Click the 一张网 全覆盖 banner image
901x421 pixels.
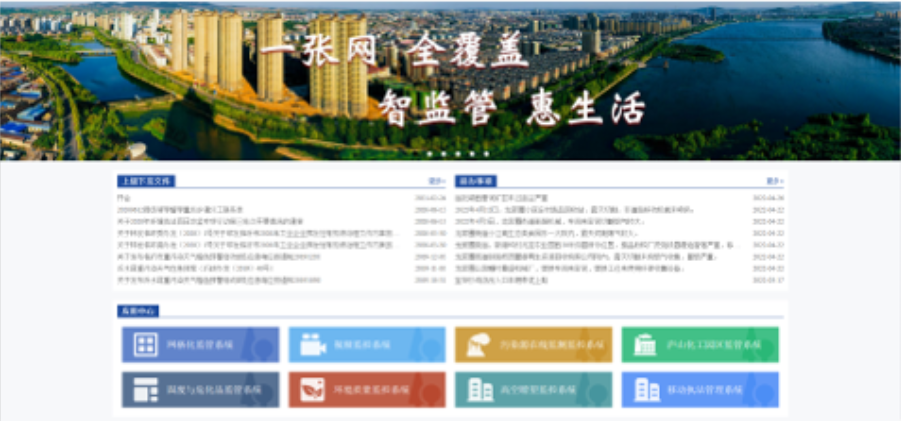pyautogui.click(x=450, y=80)
